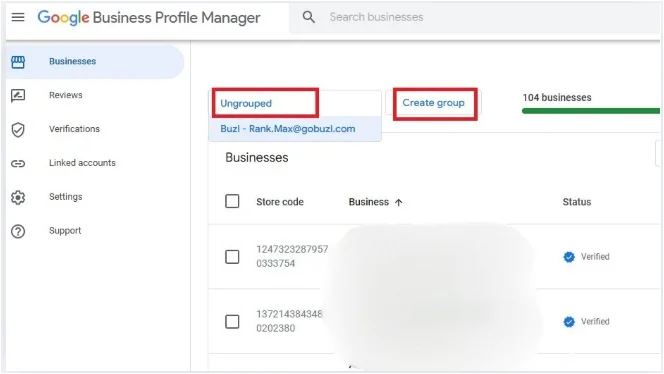
Task: Click the Businesses storefront icon
Action: tap(18, 62)
